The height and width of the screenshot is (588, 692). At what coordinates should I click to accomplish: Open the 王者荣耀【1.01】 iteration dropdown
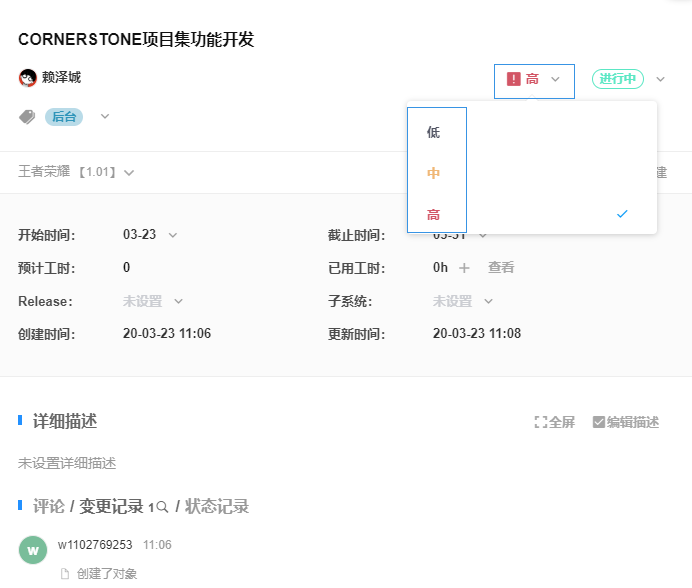pyautogui.click(x=76, y=172)
